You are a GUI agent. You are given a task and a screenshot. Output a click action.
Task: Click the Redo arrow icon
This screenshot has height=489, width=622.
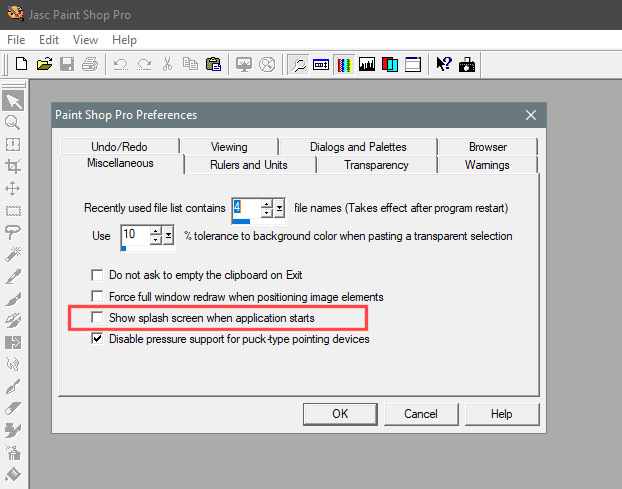click(144, 64)
